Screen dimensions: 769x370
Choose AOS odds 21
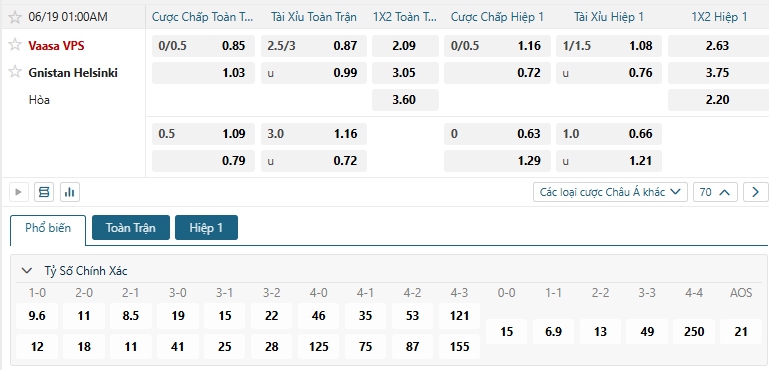(x=741, y=332)
